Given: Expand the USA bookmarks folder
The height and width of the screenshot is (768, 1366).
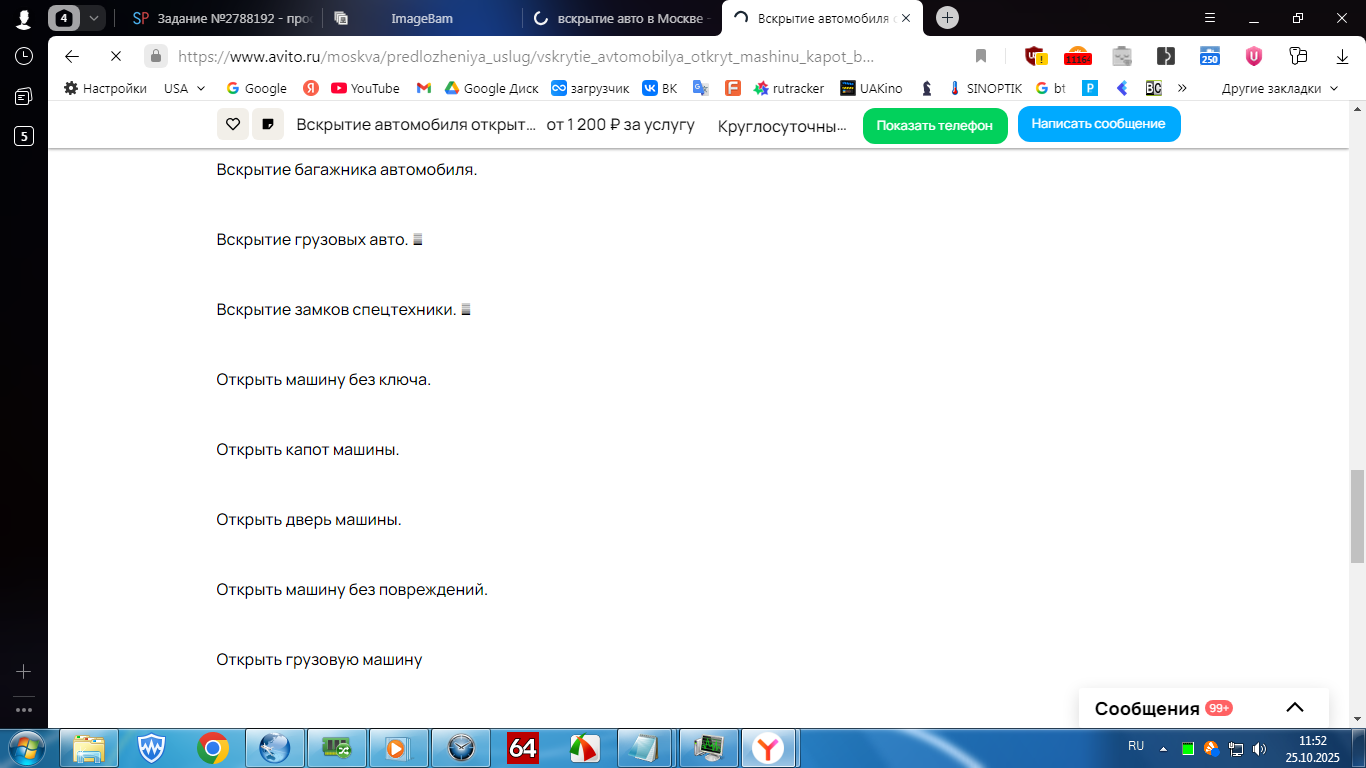Looking at the screenshot, I should [185, 88].
